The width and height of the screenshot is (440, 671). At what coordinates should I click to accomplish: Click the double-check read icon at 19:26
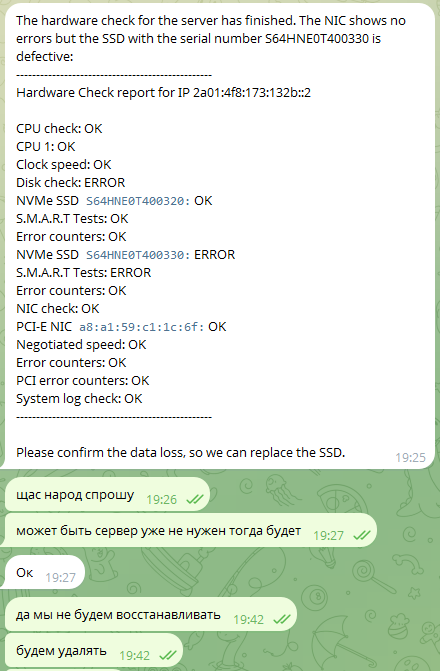coord(195,499)
